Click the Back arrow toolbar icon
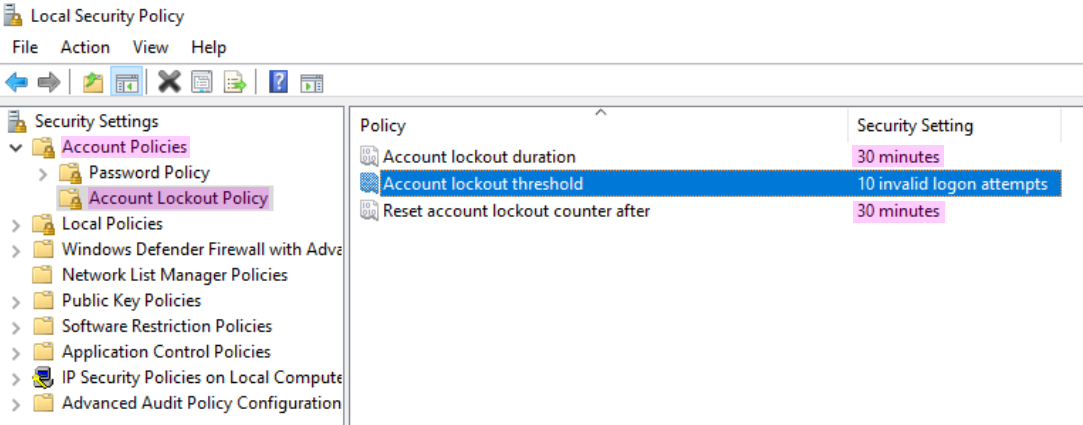Viewport: 1083px width, 425px height. tap(17, 83)
